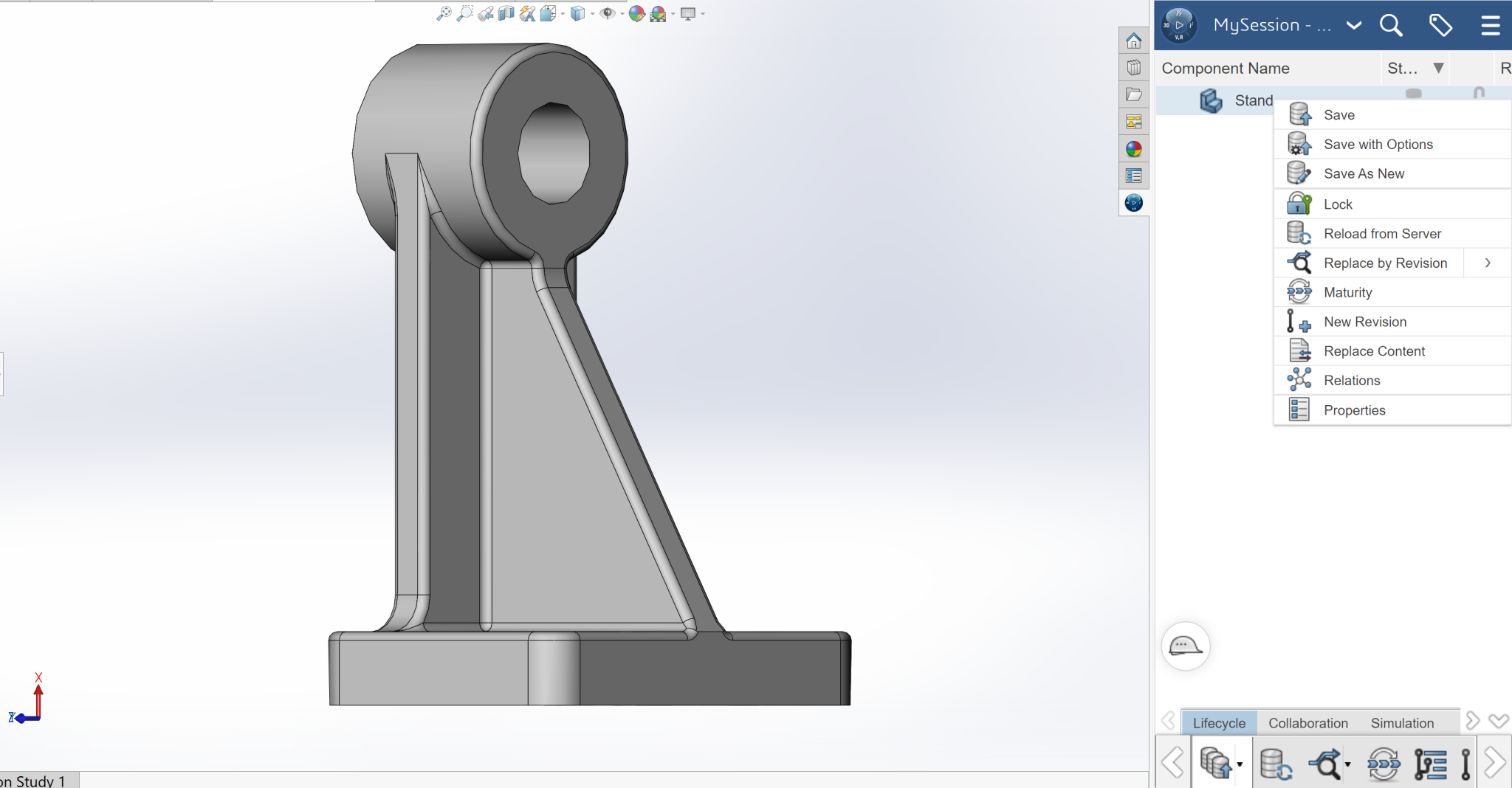
Task: Open the View Palette task pane tab
Action: [x=1134, y=122]
